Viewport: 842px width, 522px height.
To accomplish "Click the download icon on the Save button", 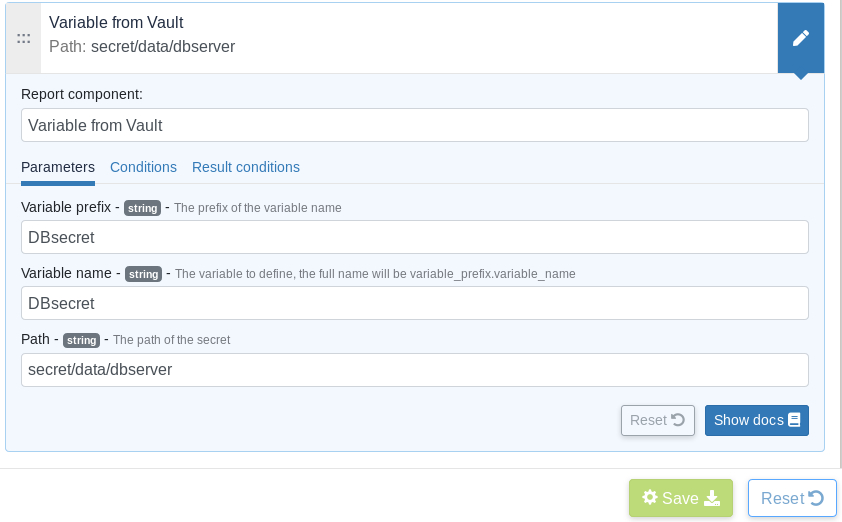I will [712, 498].
